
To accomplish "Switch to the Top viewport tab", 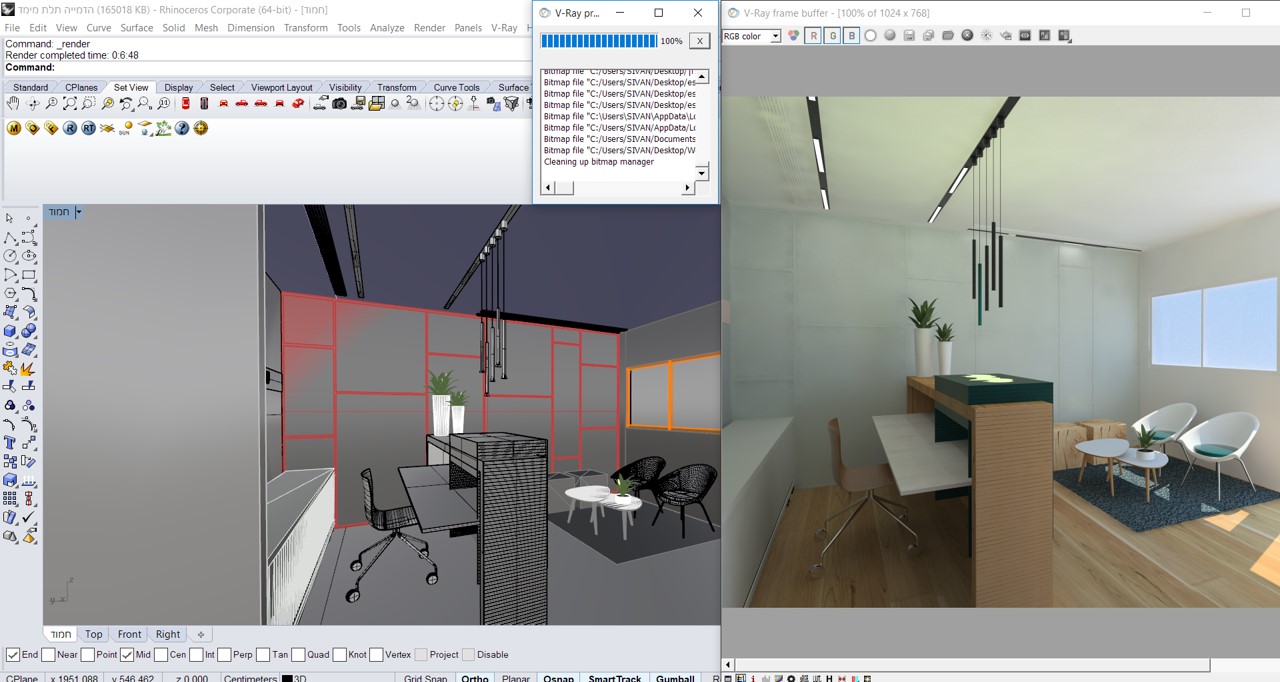I will click(93, 634).
